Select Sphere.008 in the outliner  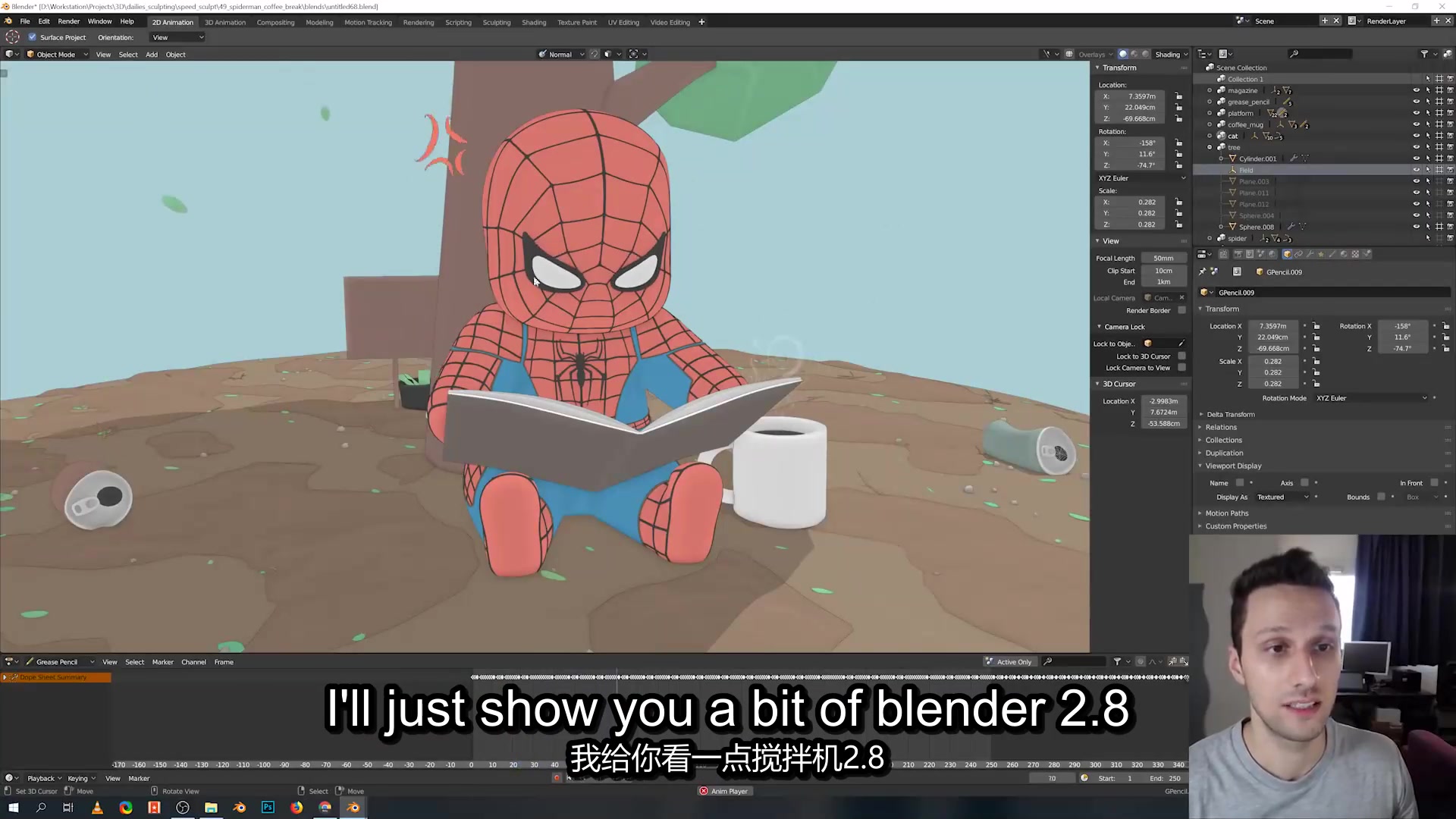tap(1257, 227)
